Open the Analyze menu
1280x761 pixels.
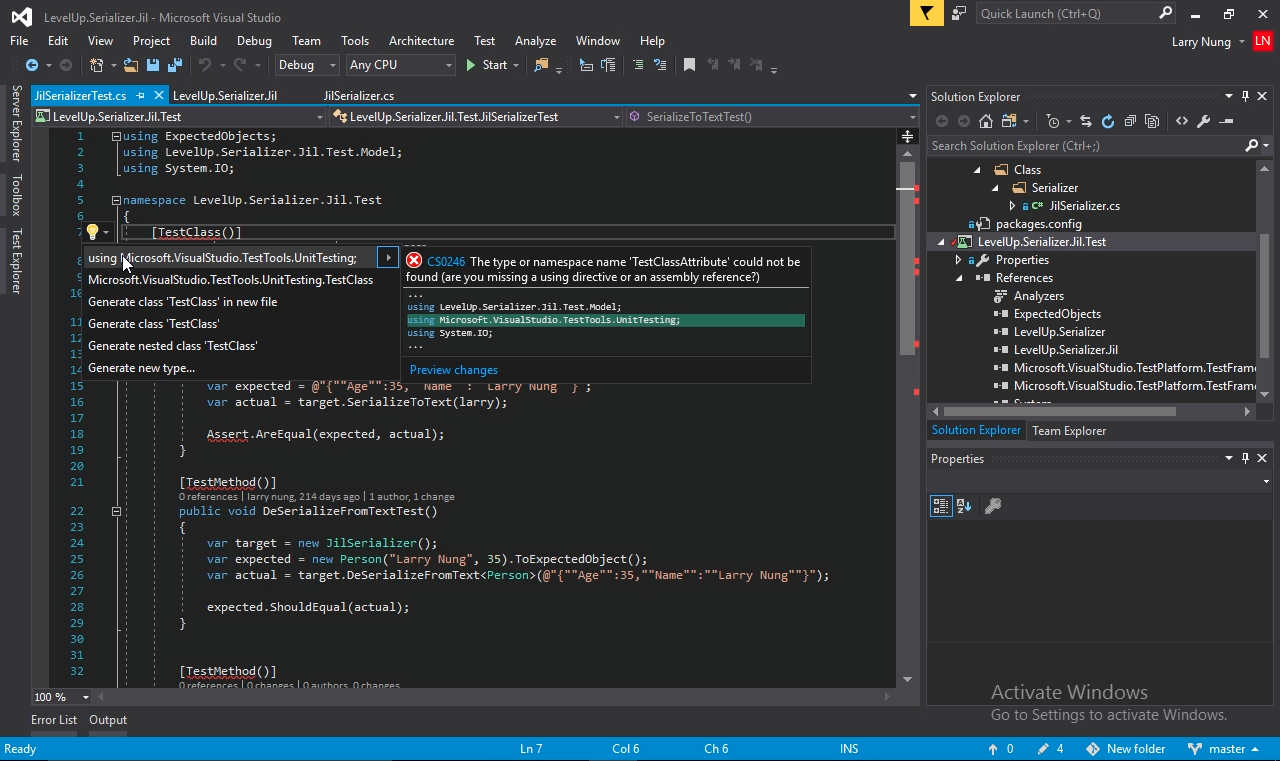pyautogui.click(x=535, y=41)
